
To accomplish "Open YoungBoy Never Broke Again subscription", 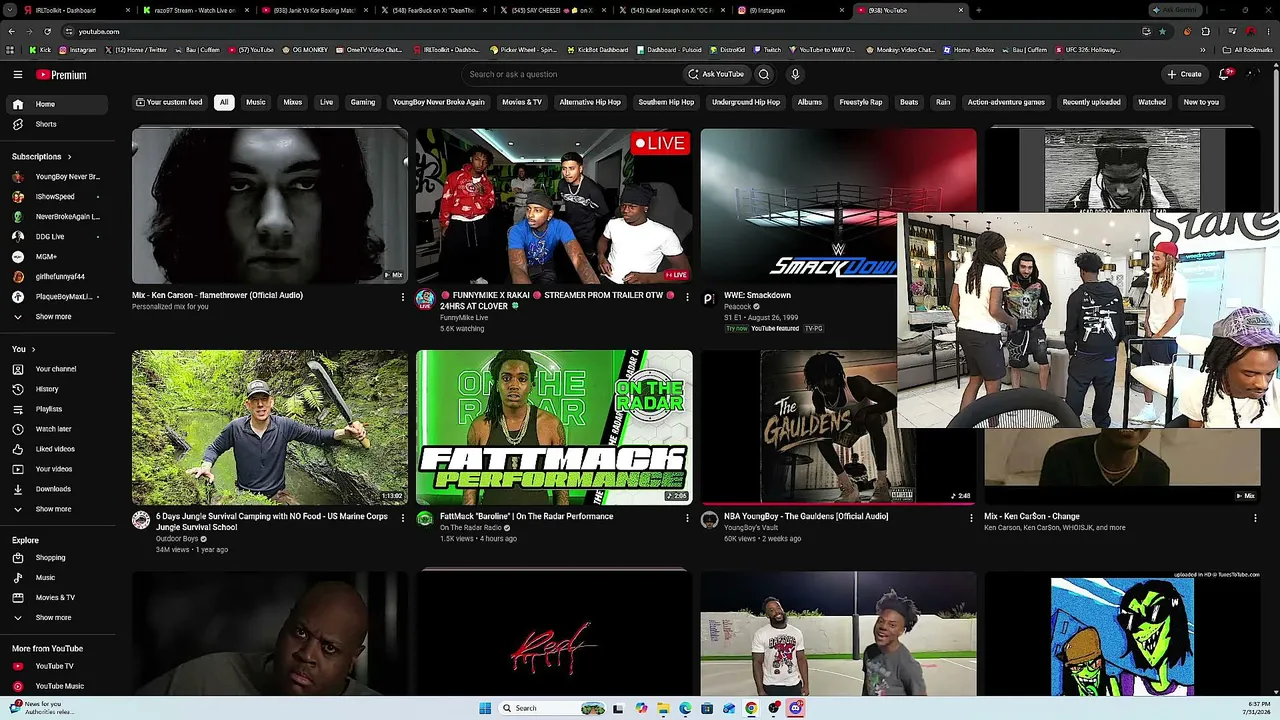I will (60, 177).
